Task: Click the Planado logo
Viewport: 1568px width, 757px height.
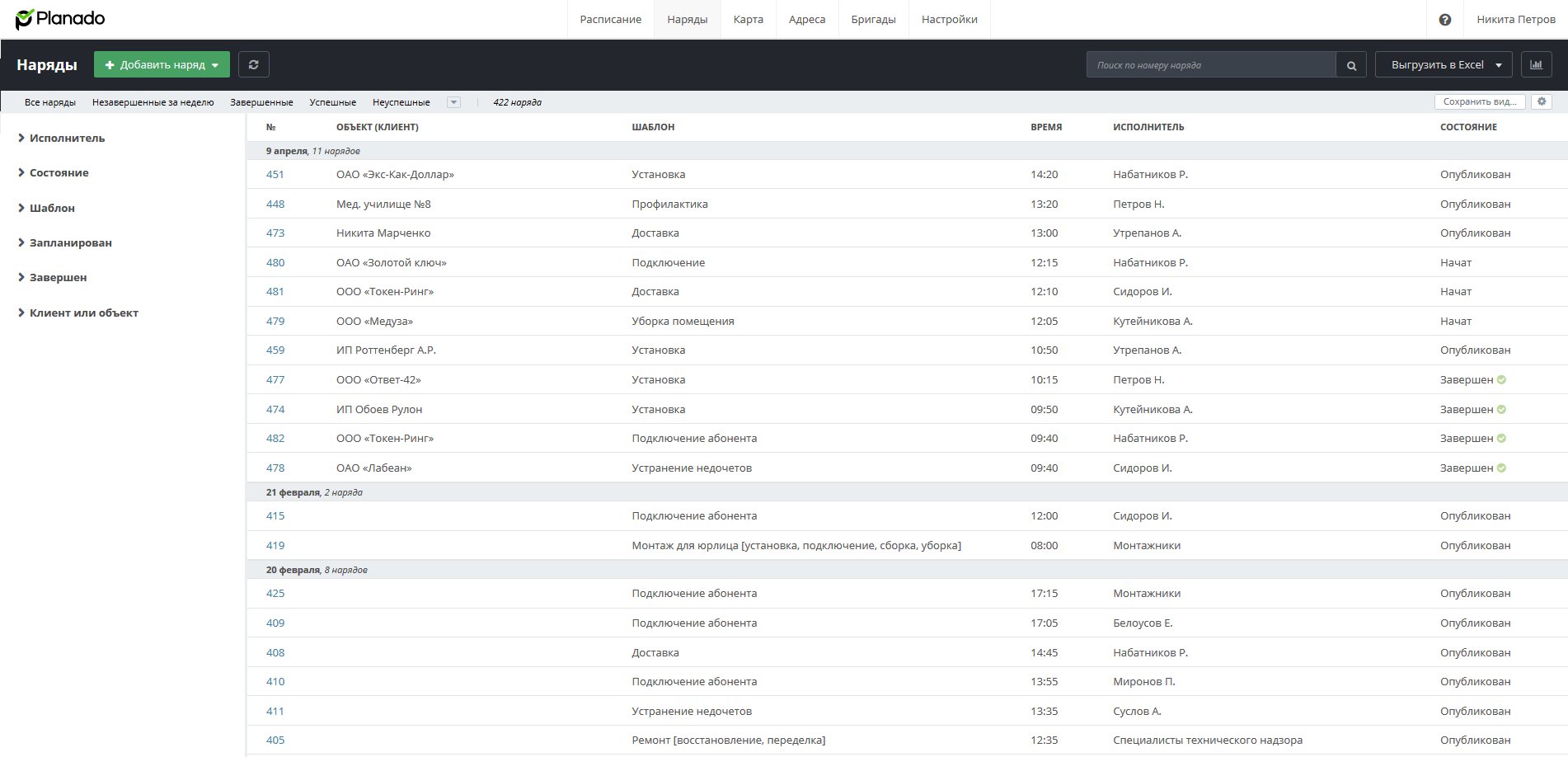Action: click(x=60, y=19)
